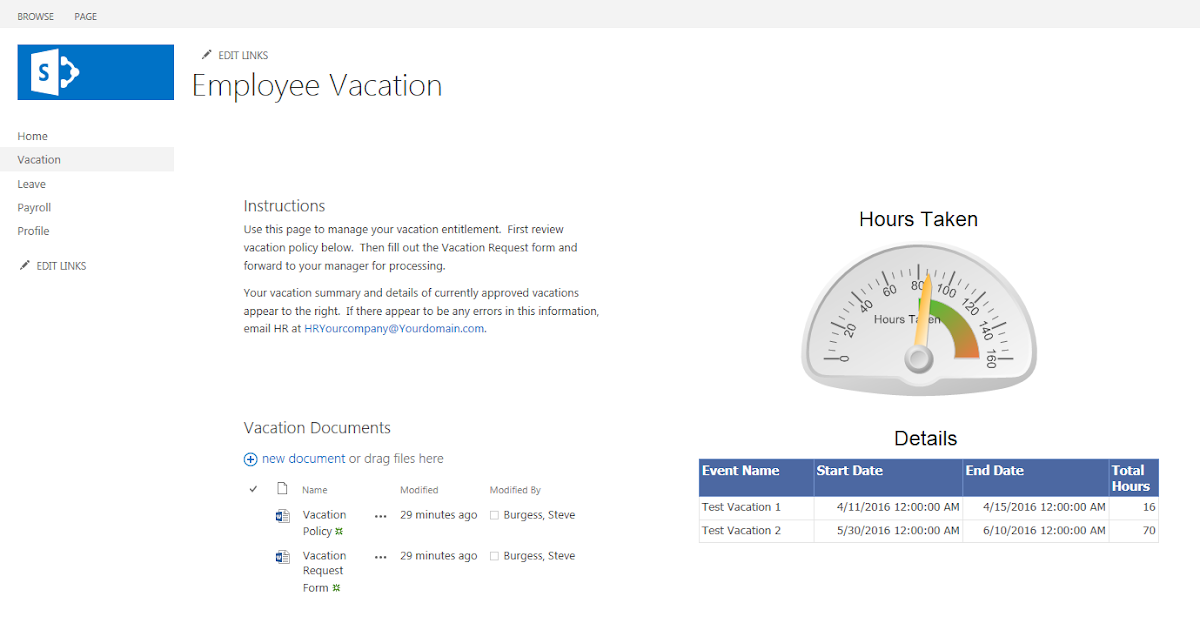
Task: Open the Word document icon for Vacation Policy
Action: coord(283,515)
